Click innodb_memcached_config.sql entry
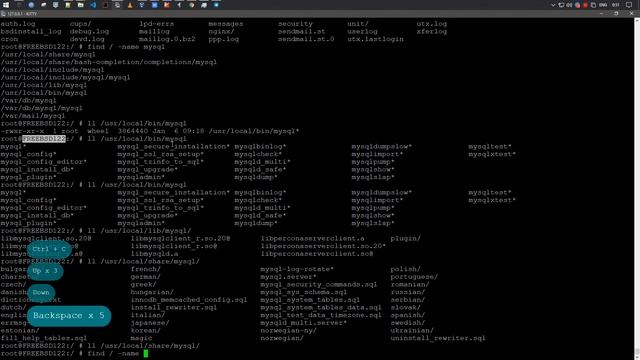Screen dimensions: 640x360 tap(189, 300)
